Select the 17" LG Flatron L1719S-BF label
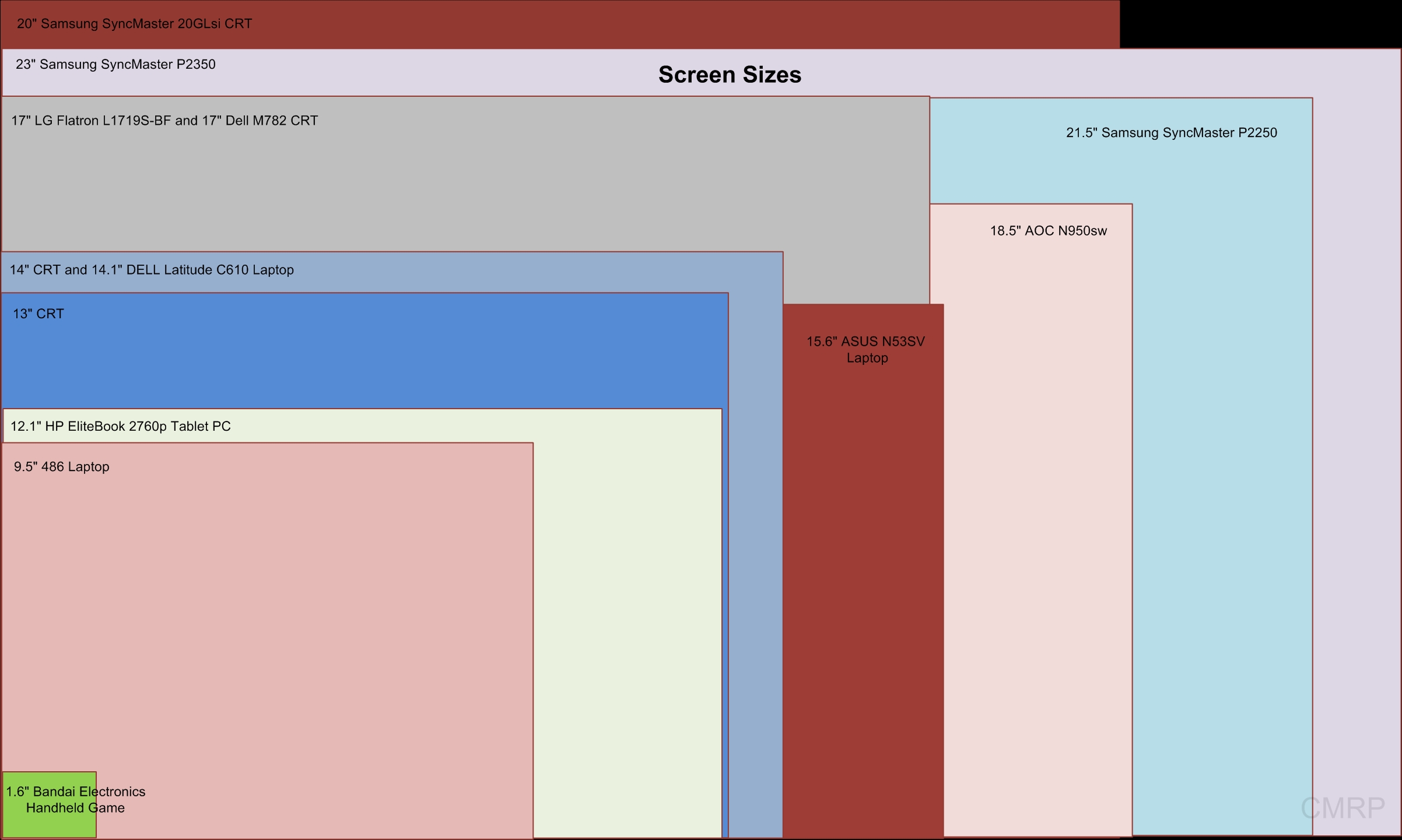1402x840 pixels. (x=164, y=121)
